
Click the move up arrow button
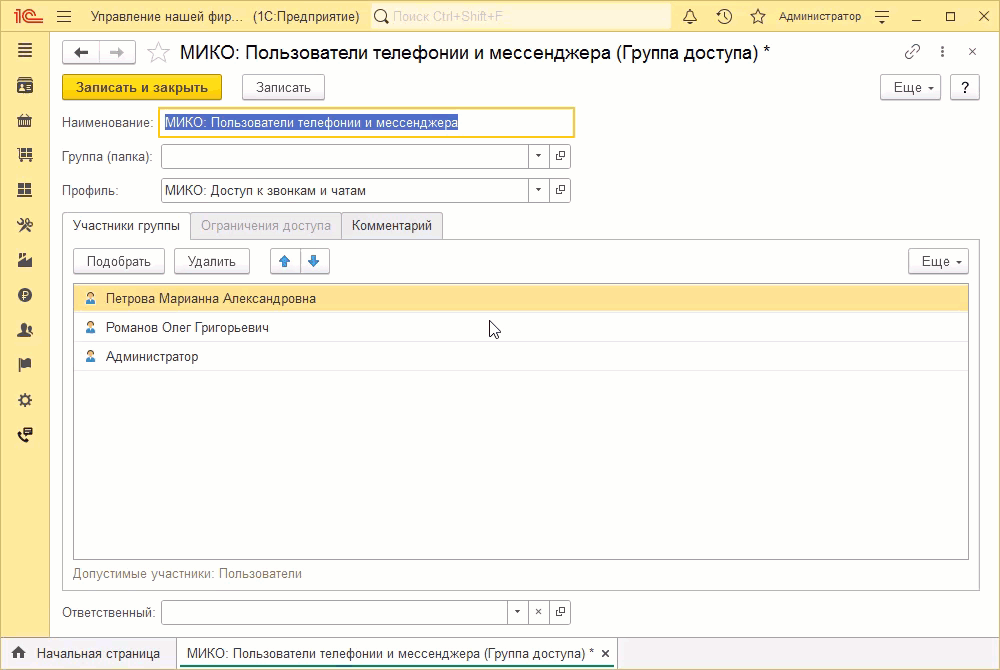tap(285, 261)
